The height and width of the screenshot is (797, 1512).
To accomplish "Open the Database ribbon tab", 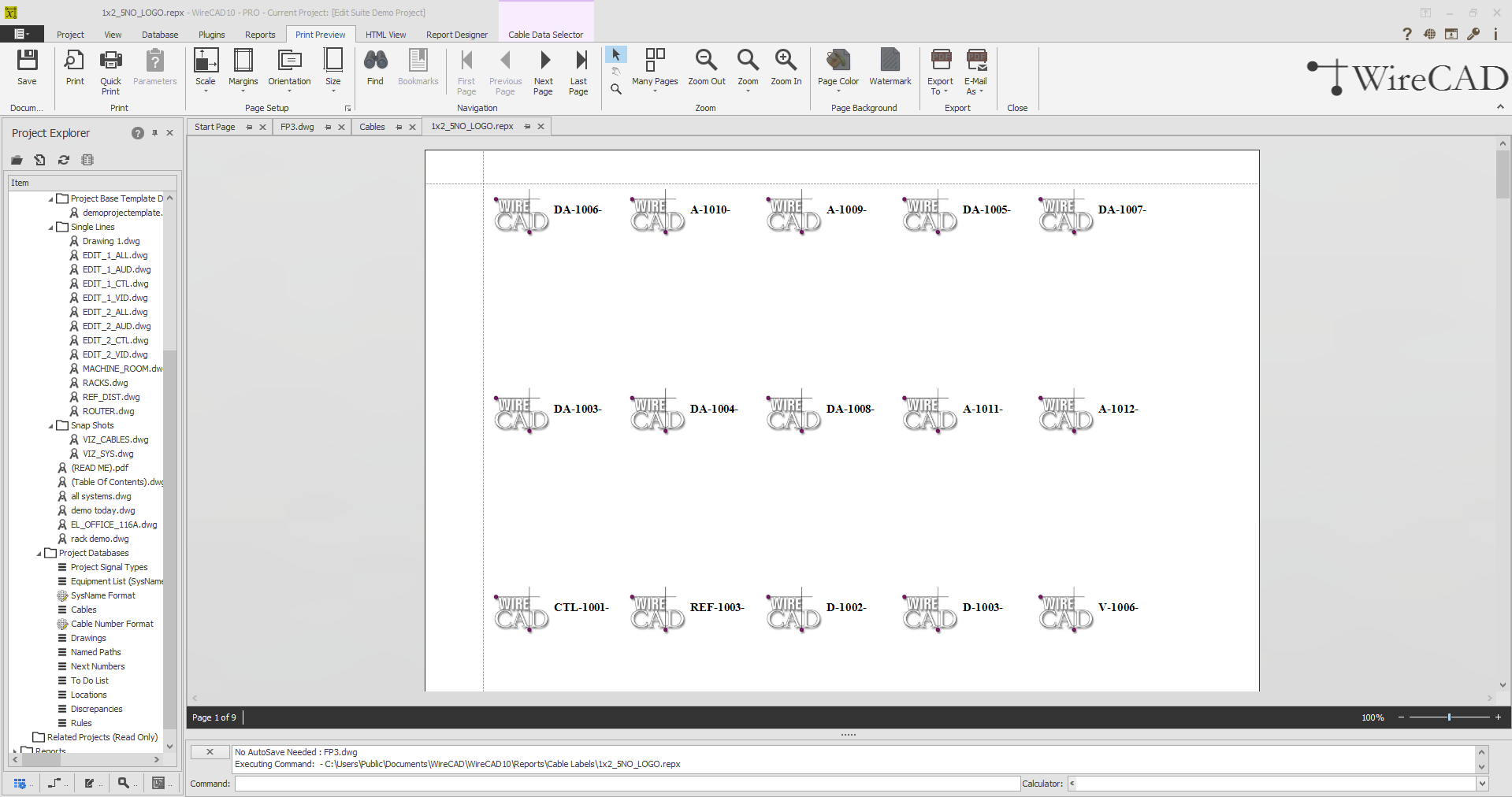I will click(160, 35).
